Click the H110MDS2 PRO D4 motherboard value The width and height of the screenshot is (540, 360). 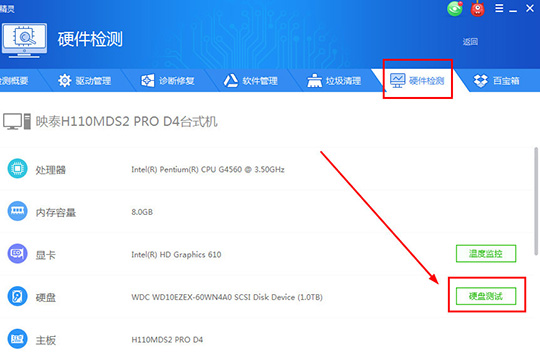167,340
